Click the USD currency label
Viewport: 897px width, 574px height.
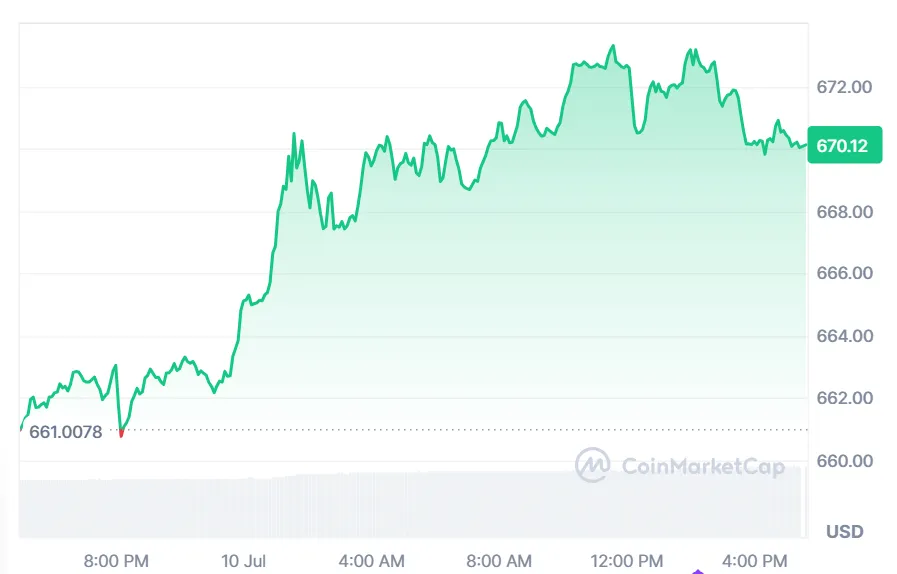(844, 531)
